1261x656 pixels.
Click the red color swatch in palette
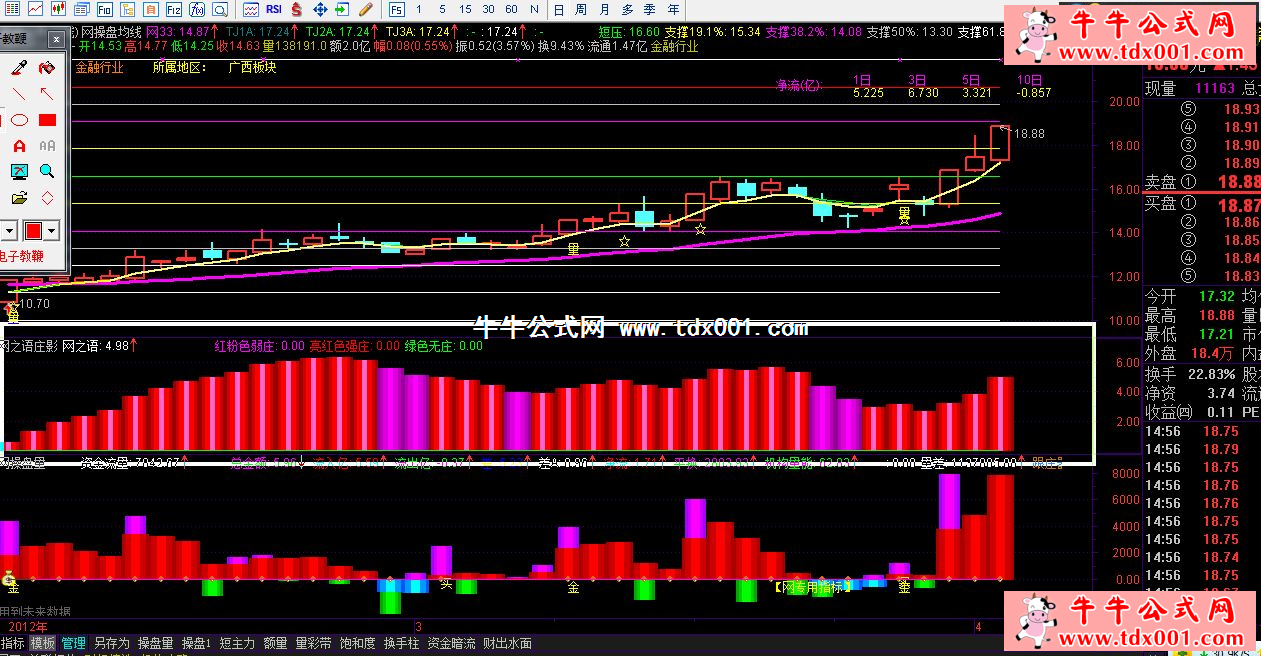coord(33,231)
